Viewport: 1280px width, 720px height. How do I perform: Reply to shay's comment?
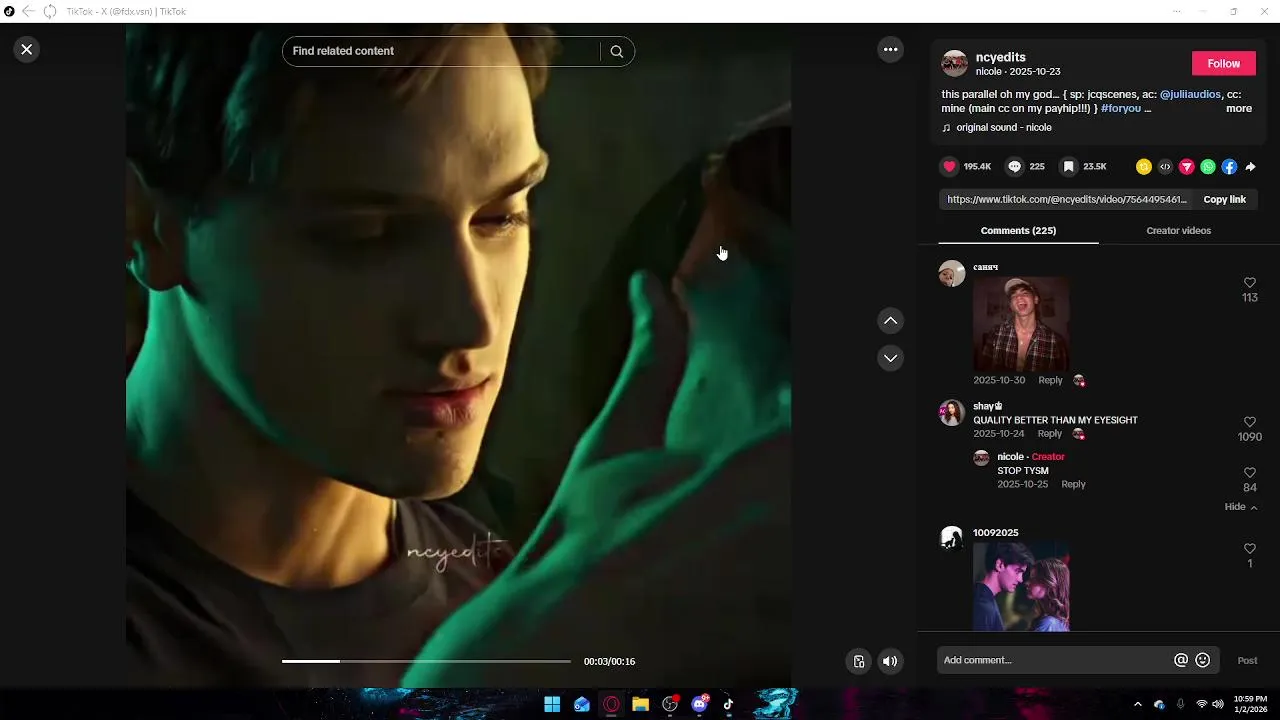tap(1049, 433)
